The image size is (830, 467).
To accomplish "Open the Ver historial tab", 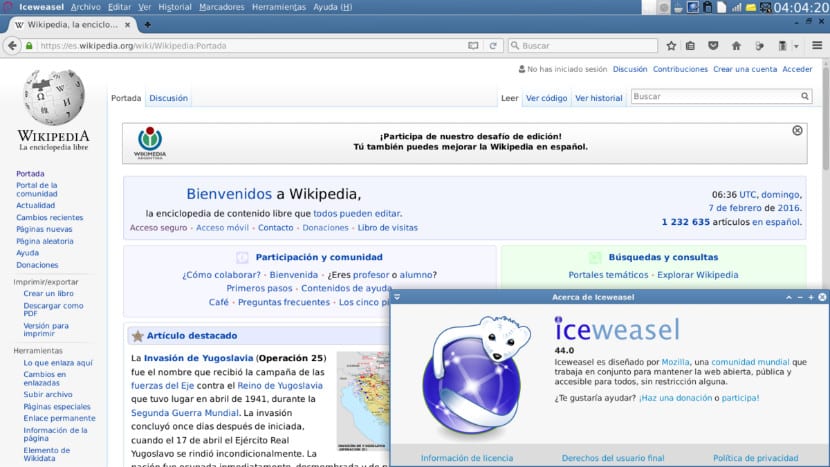I will click(599, 98).
